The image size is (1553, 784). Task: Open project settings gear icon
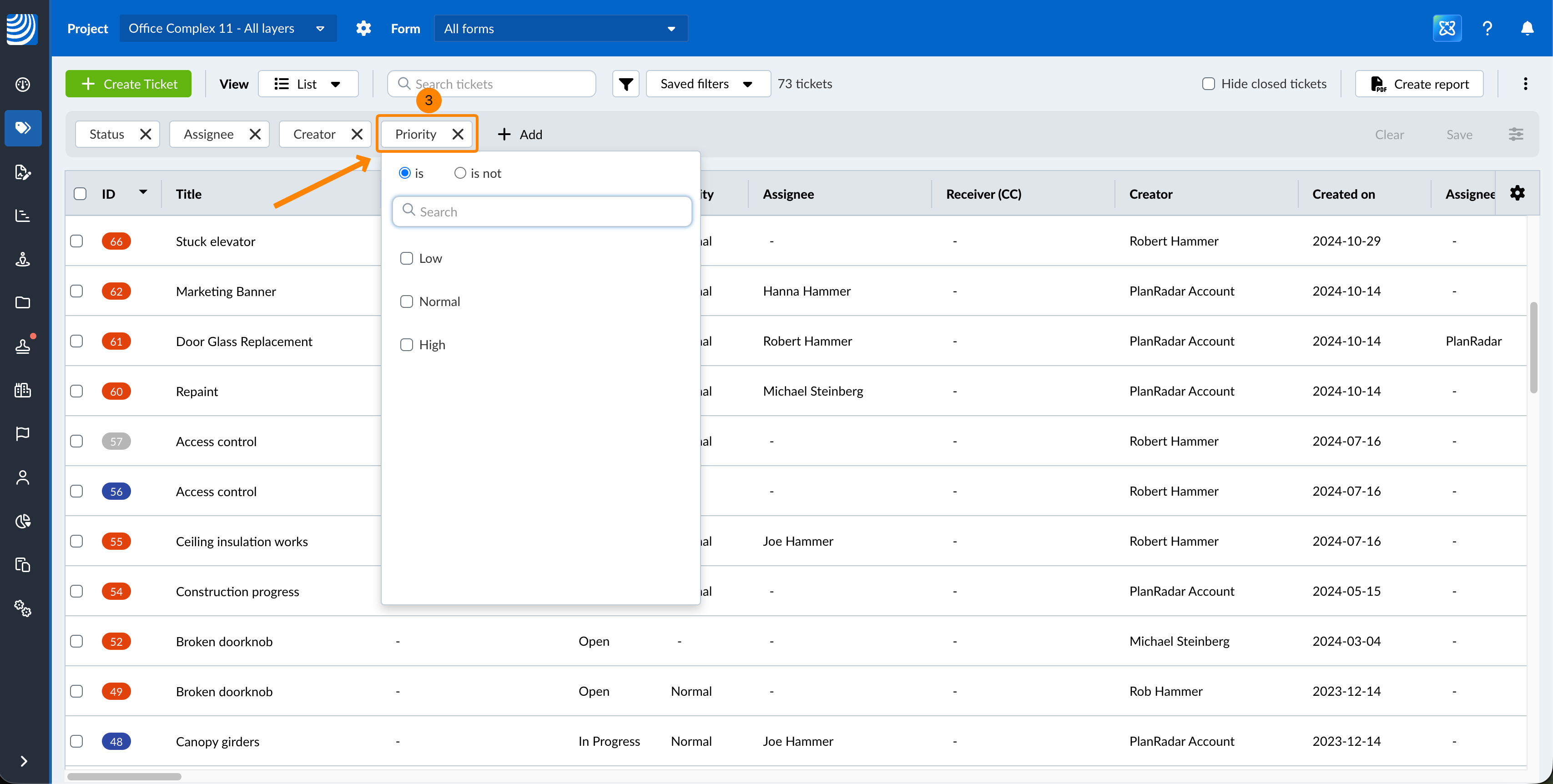(363, 28)
